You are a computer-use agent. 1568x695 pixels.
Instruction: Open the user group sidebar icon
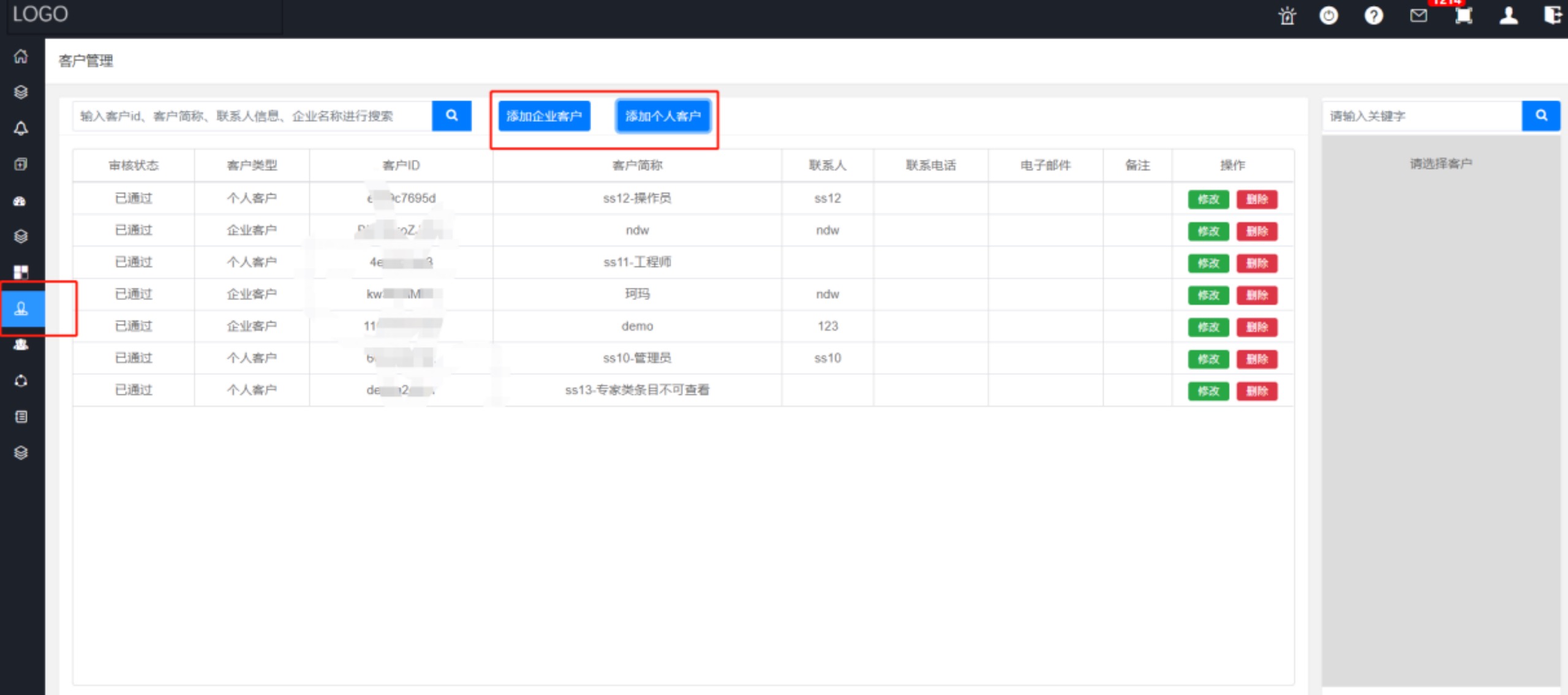pos(21,345)
